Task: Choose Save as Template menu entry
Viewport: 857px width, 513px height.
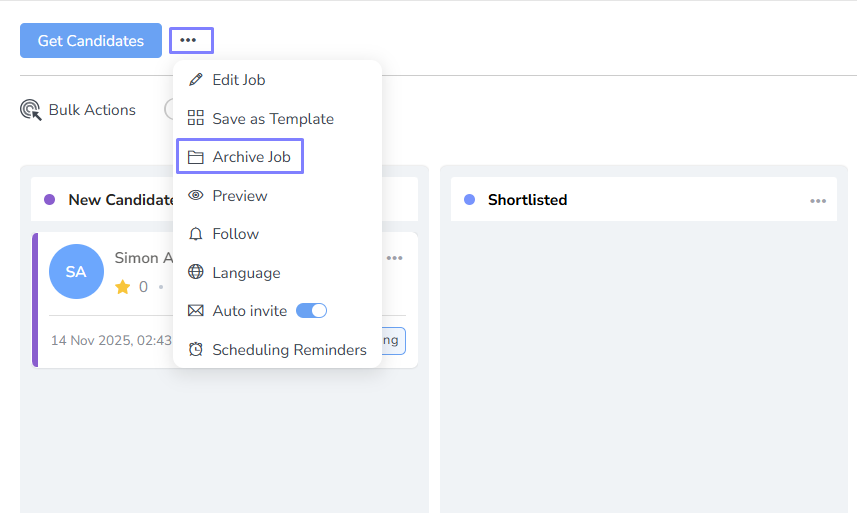Action: tap(272, 118)
